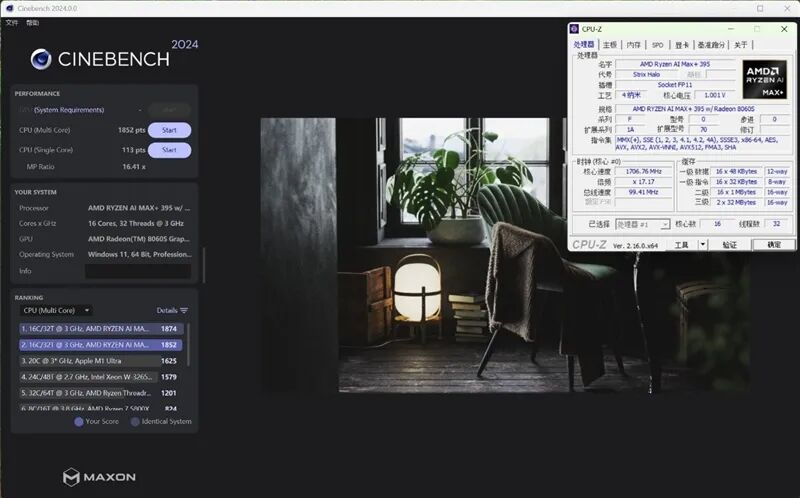Open the CPU (Multi Core) ranking dropdown
The image size is (800, 498).
tap(56, 310)
